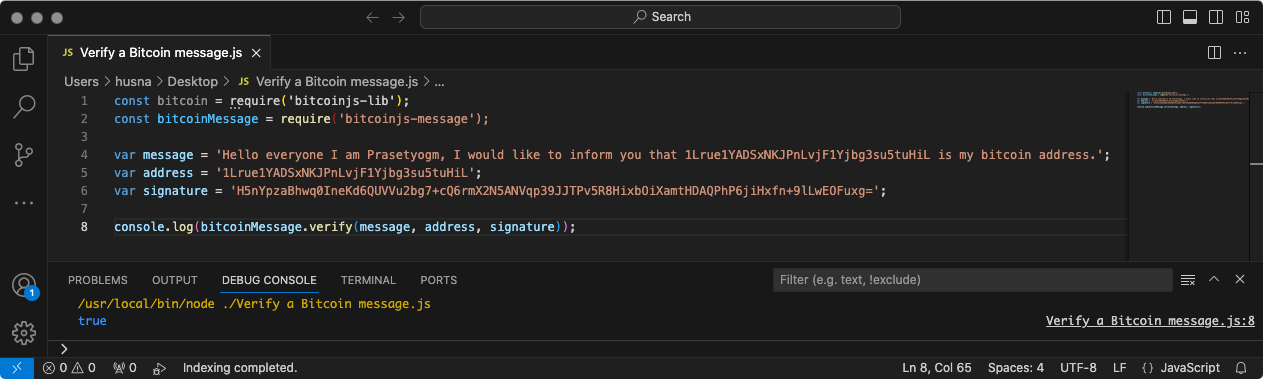Maximize the panel with the chevron up
Viewport: 1263px width, 379px height.
tap(1214, 280)
